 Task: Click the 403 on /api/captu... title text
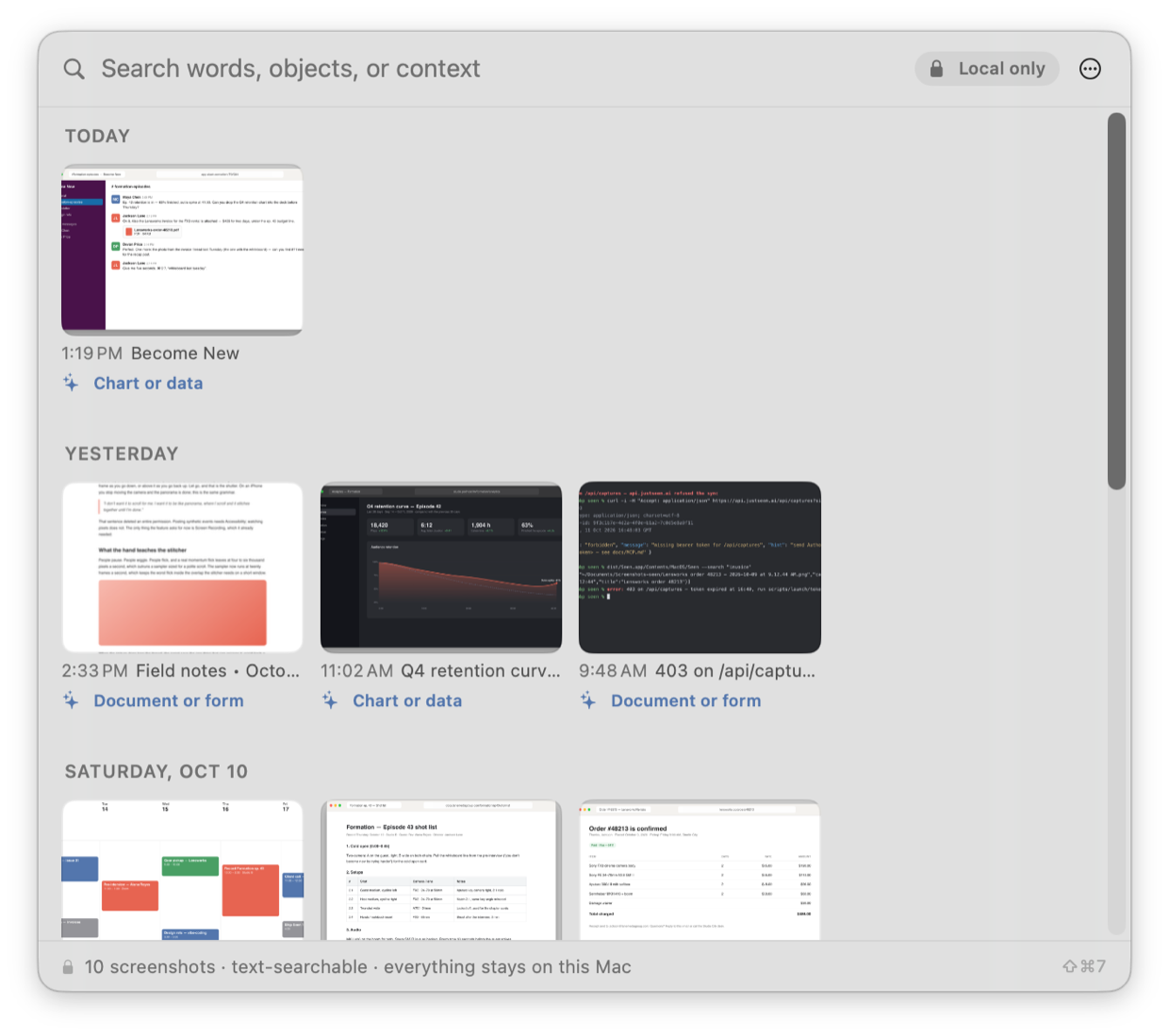[735, 671]
